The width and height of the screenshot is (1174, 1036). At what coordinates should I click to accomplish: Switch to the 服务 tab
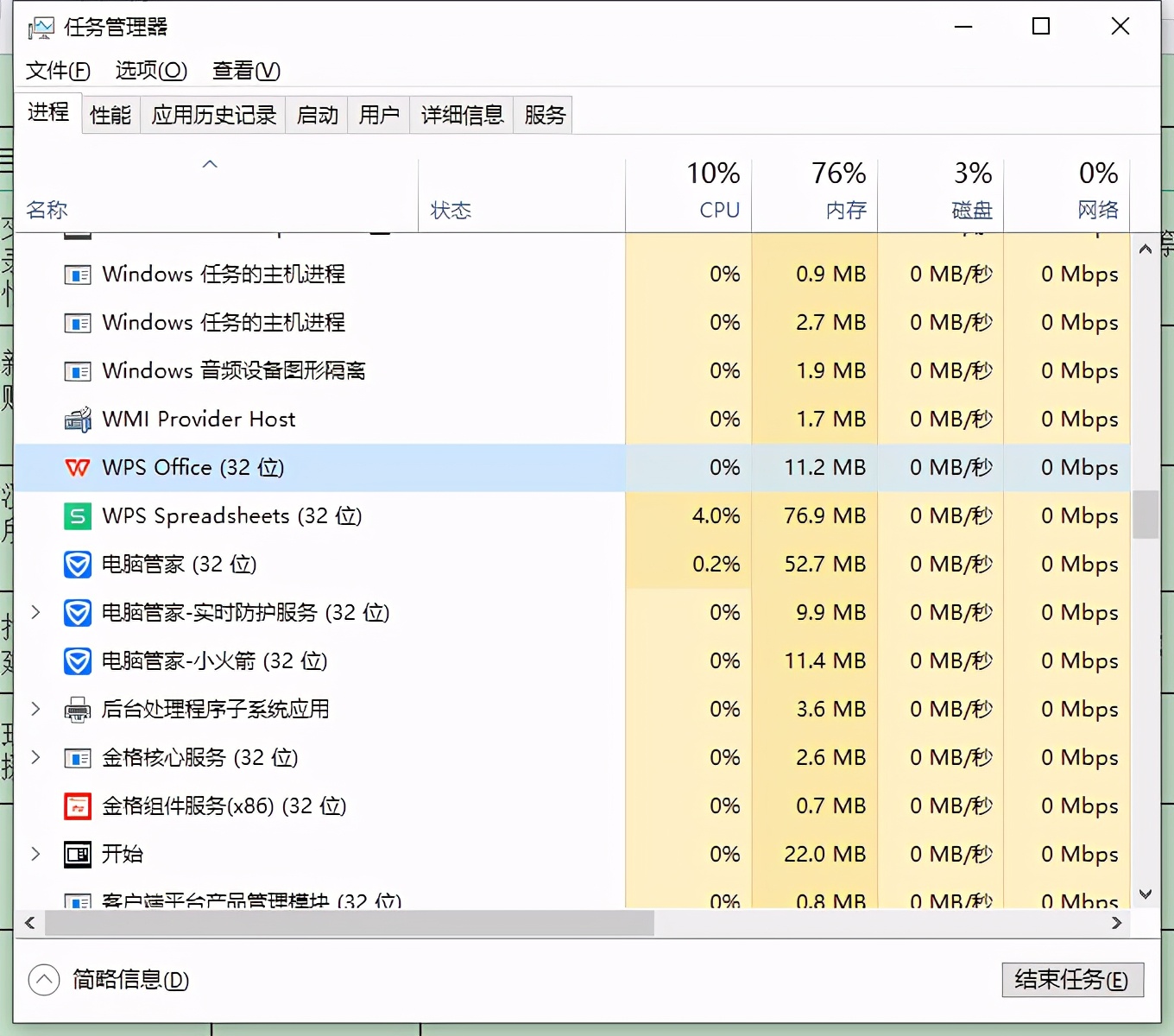click(545, 115)
